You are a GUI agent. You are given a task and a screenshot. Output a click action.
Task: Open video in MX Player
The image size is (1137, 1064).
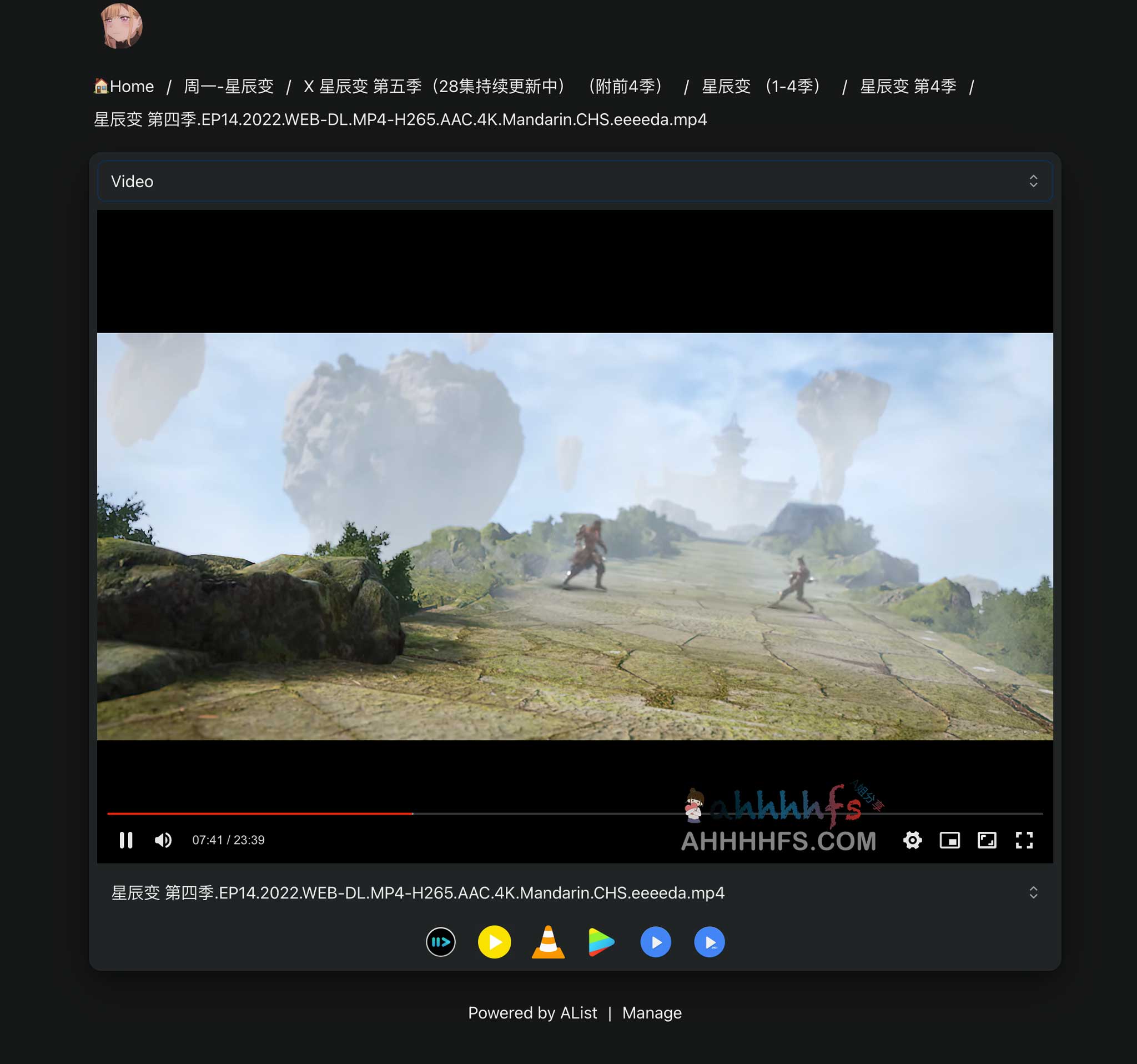pos(656,942)
